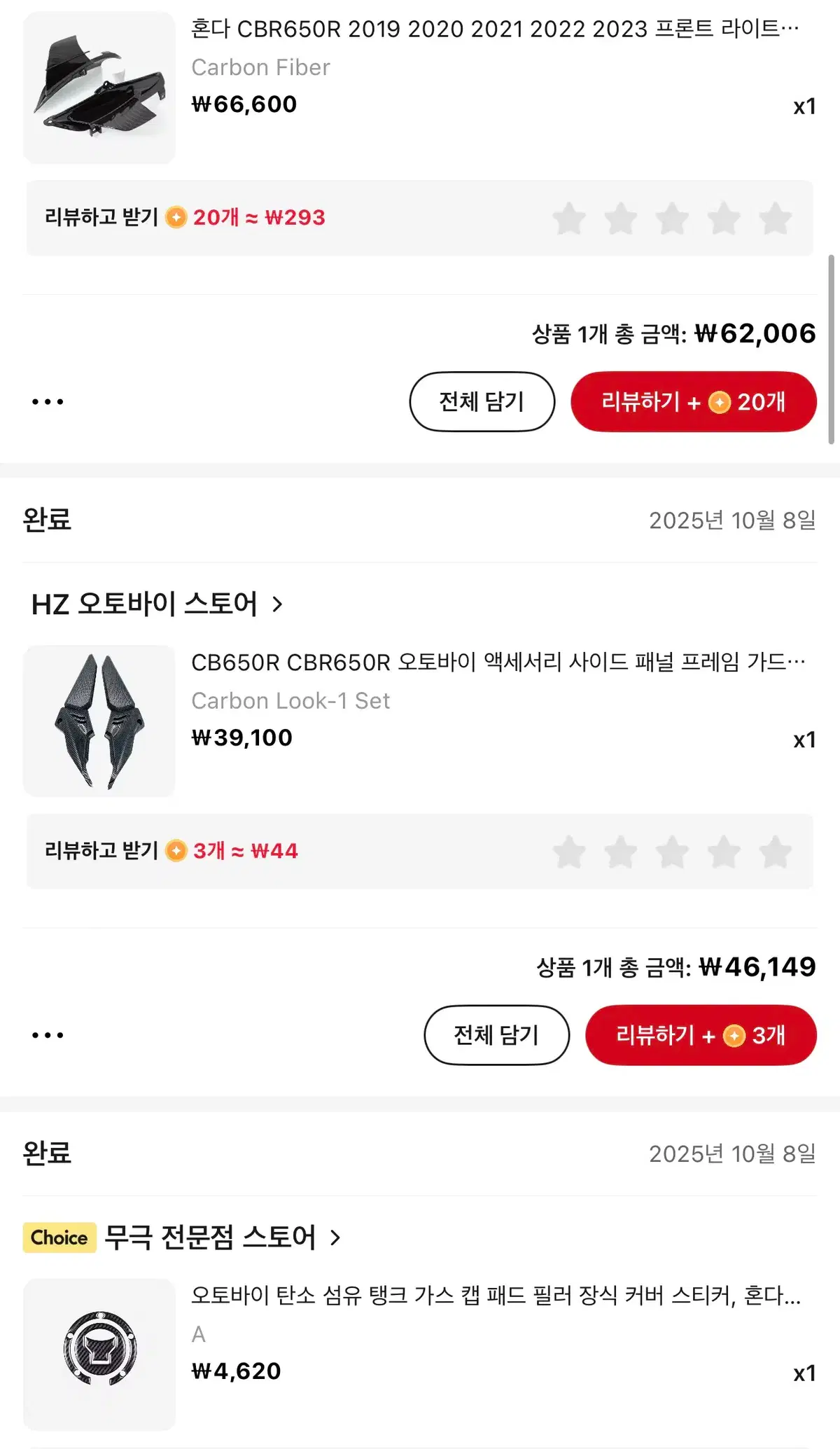Open more options for the ₩46,149 order

pyautogui.click(x=48, y=1035)
